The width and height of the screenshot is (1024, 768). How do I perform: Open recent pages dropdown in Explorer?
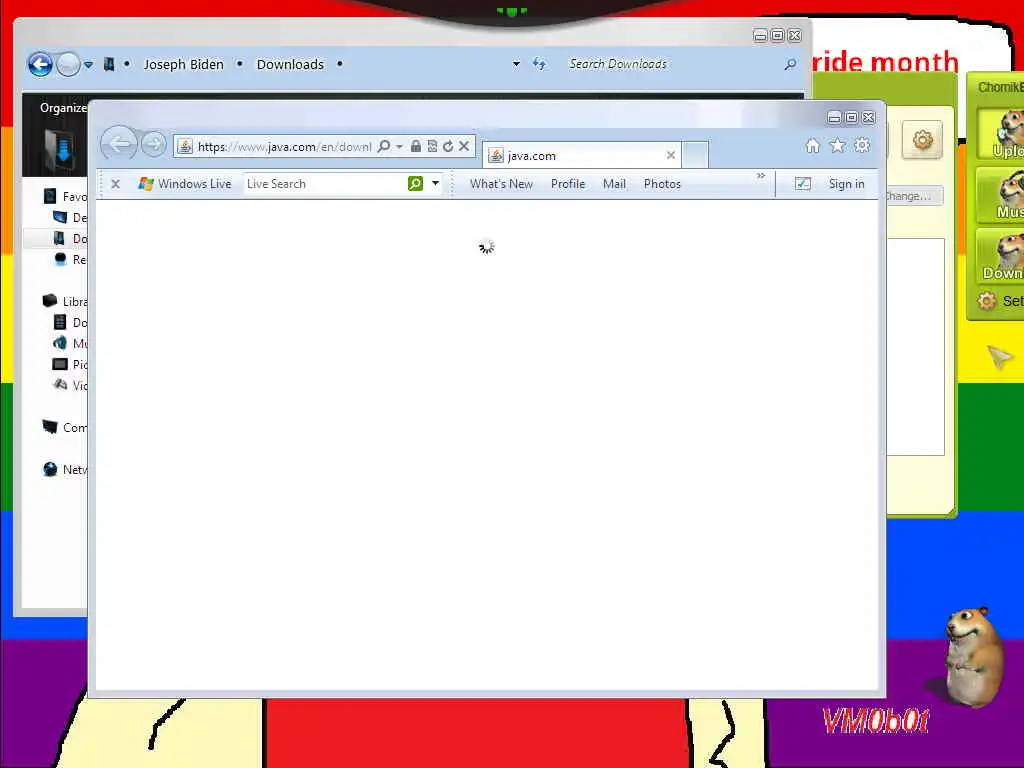pos(88,65)
